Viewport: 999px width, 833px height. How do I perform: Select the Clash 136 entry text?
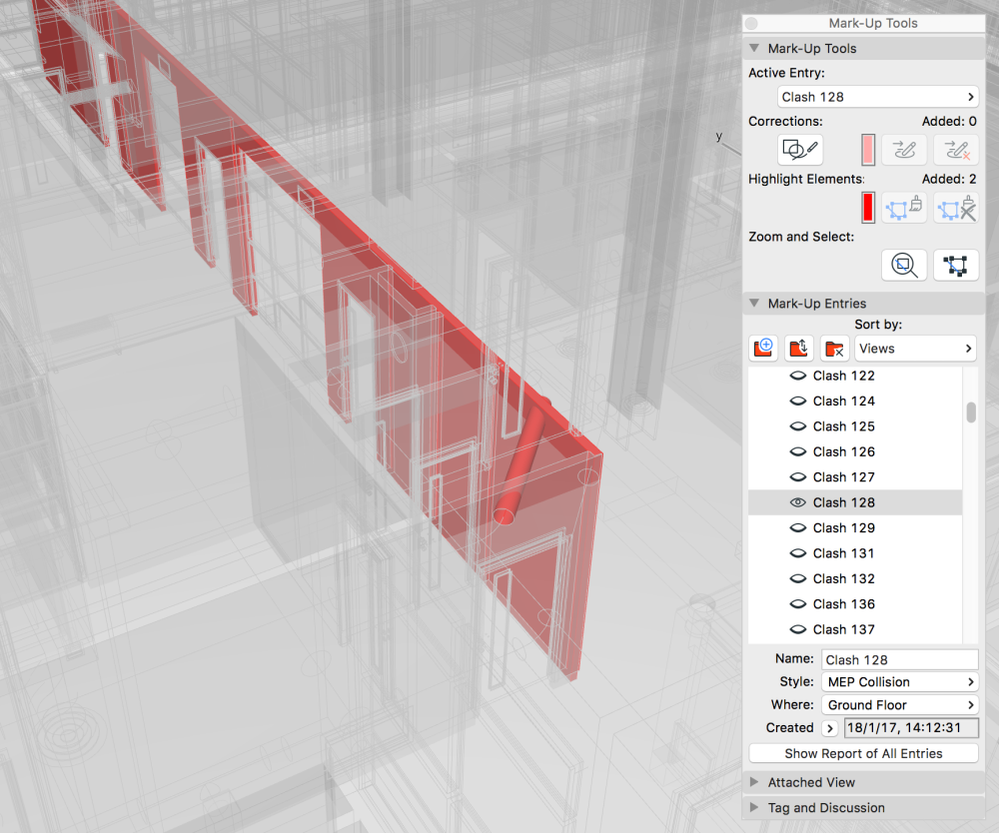click(844, 604)
